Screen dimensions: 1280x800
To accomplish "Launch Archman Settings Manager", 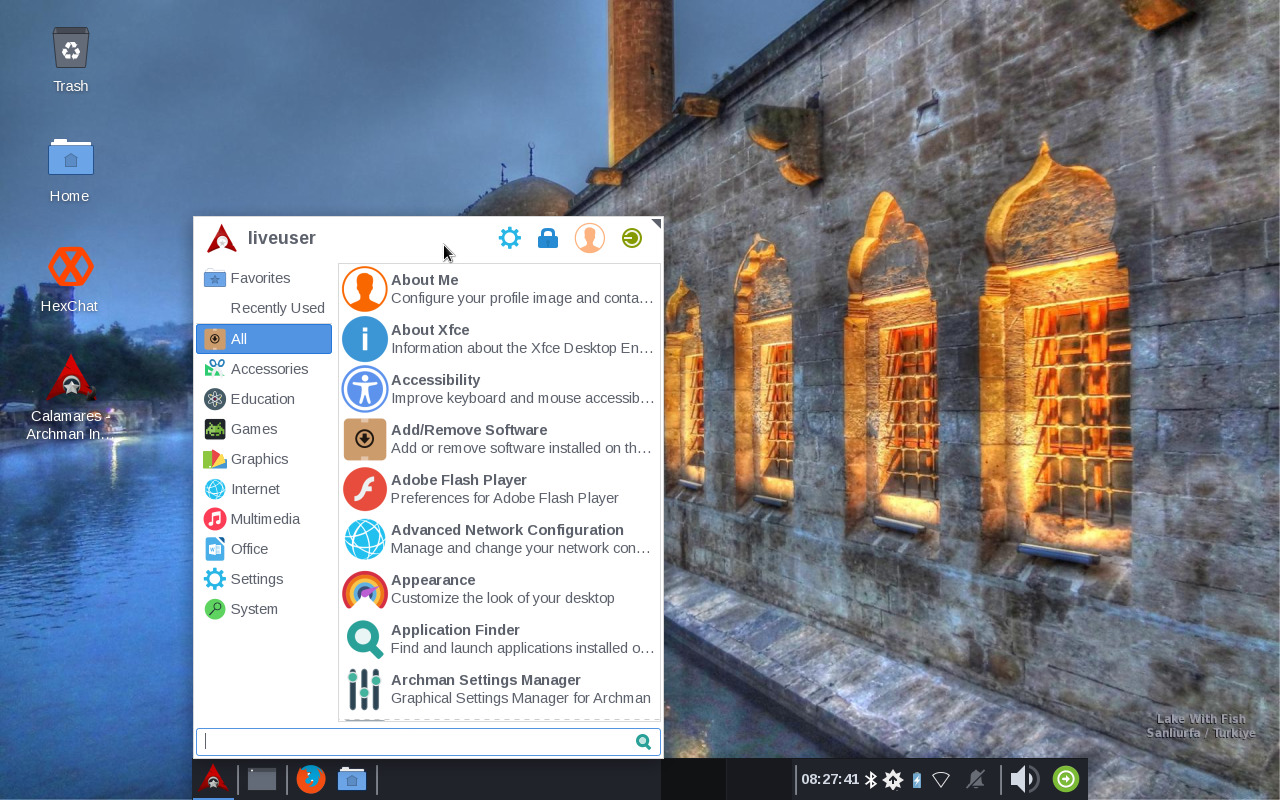I will (x=500, y=689).
